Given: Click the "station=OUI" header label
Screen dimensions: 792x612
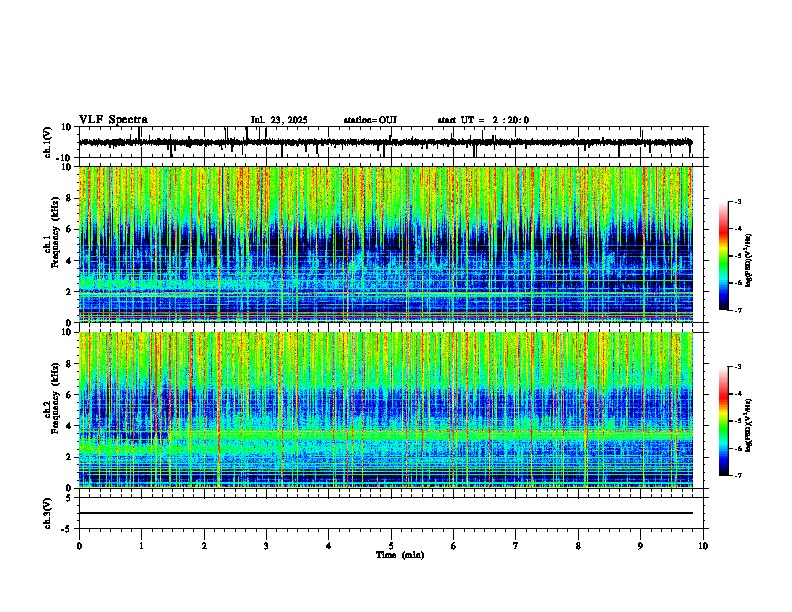Looking at the screenshot, I should tap(370, 120).
